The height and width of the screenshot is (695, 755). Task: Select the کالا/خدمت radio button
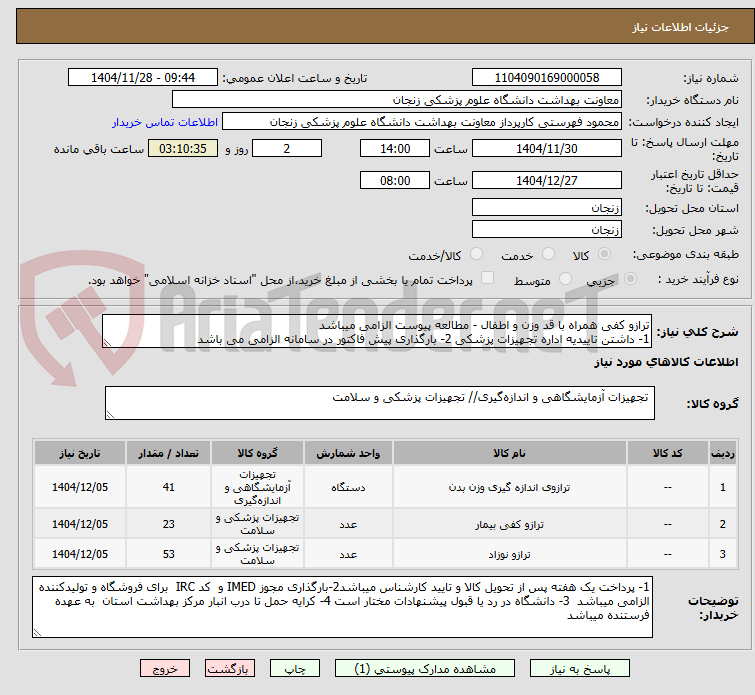[476, 254]
